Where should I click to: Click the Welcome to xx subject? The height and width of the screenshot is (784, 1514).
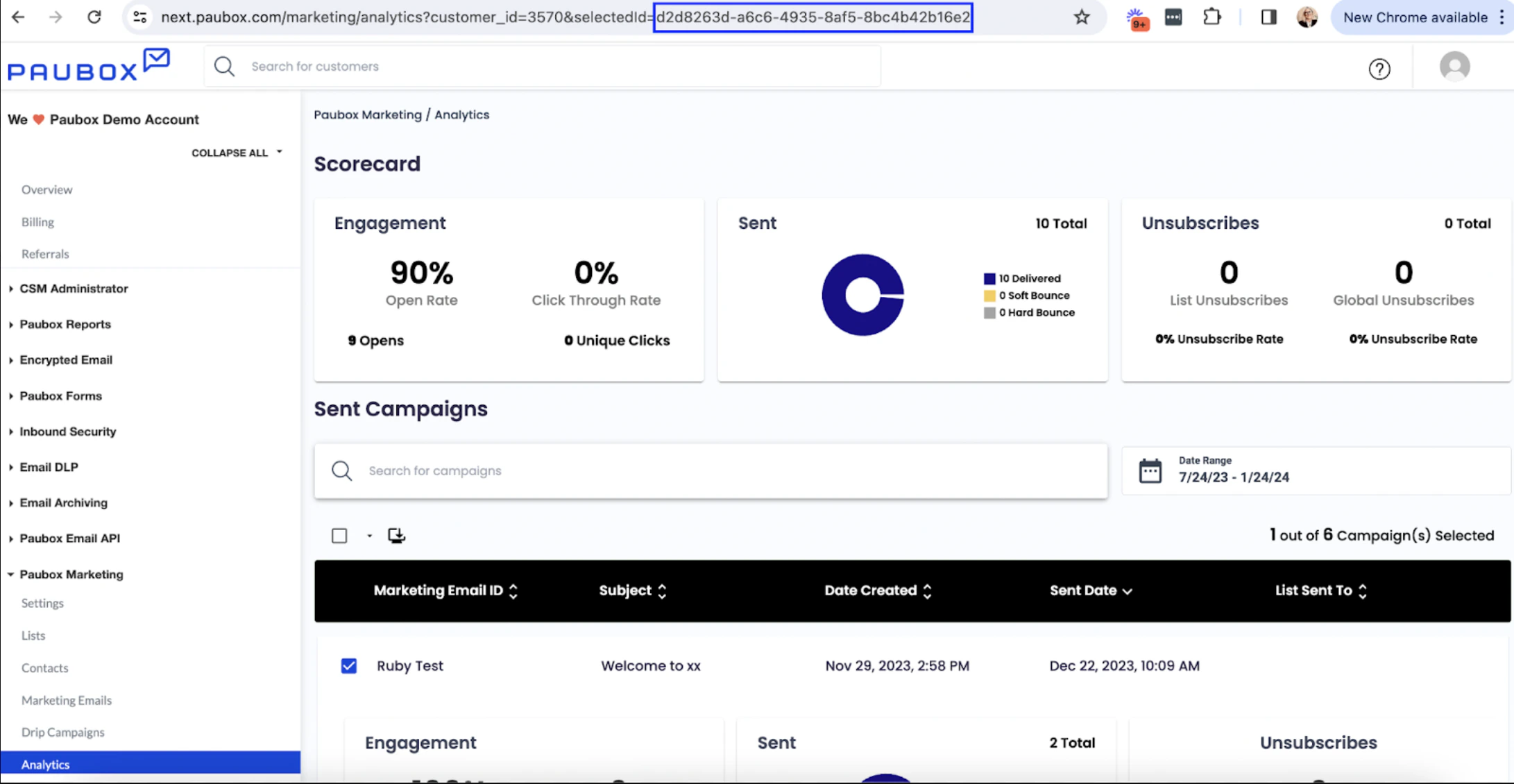[651, 666]
